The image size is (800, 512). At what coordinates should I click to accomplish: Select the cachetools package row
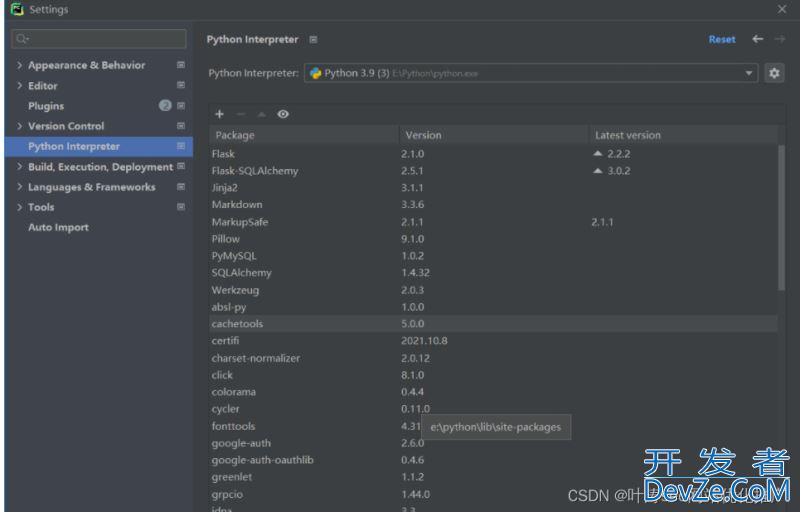(493, 324)
